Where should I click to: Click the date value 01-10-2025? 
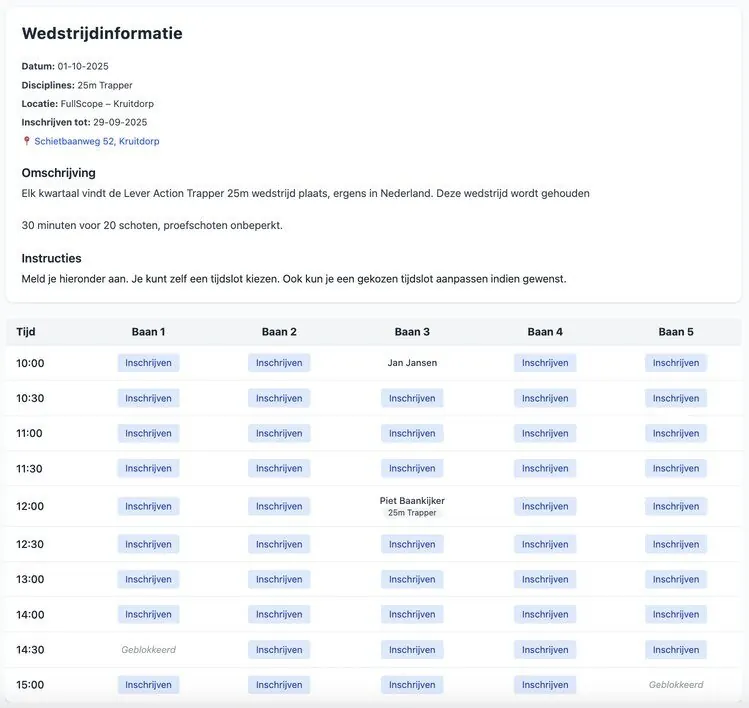[x=83, y=66]
